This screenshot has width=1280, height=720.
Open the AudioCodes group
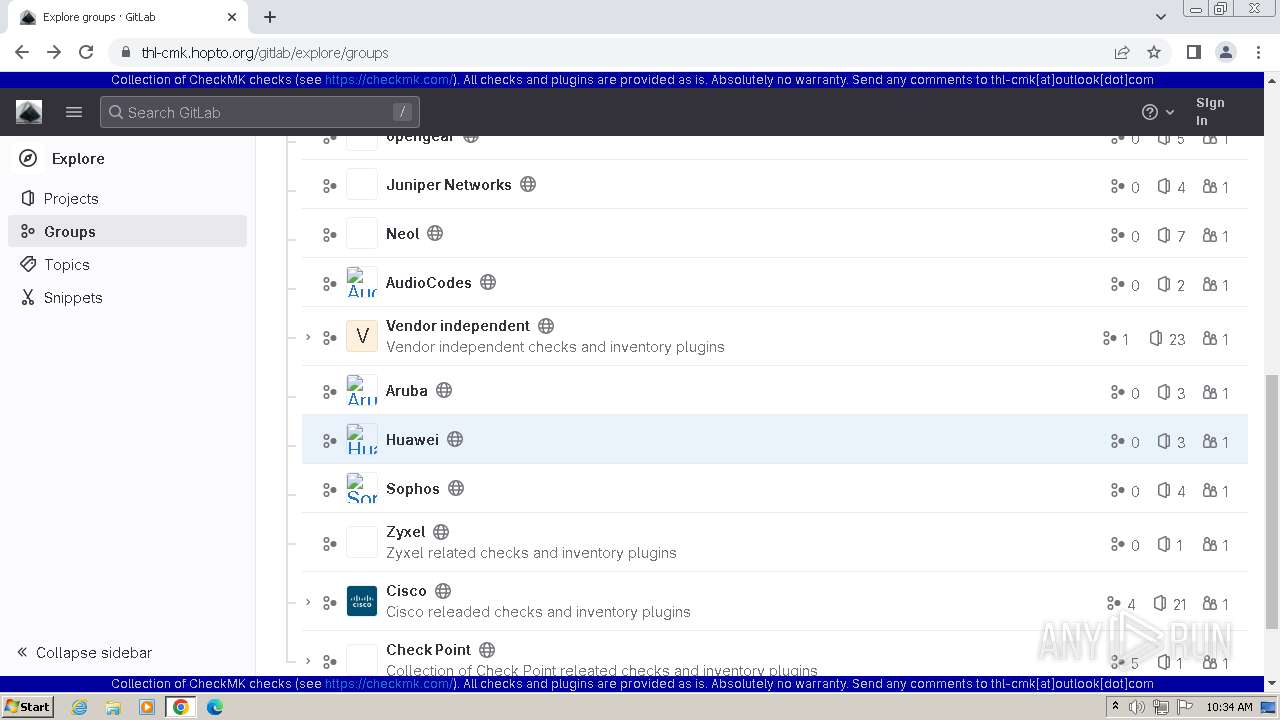point(429,282)
